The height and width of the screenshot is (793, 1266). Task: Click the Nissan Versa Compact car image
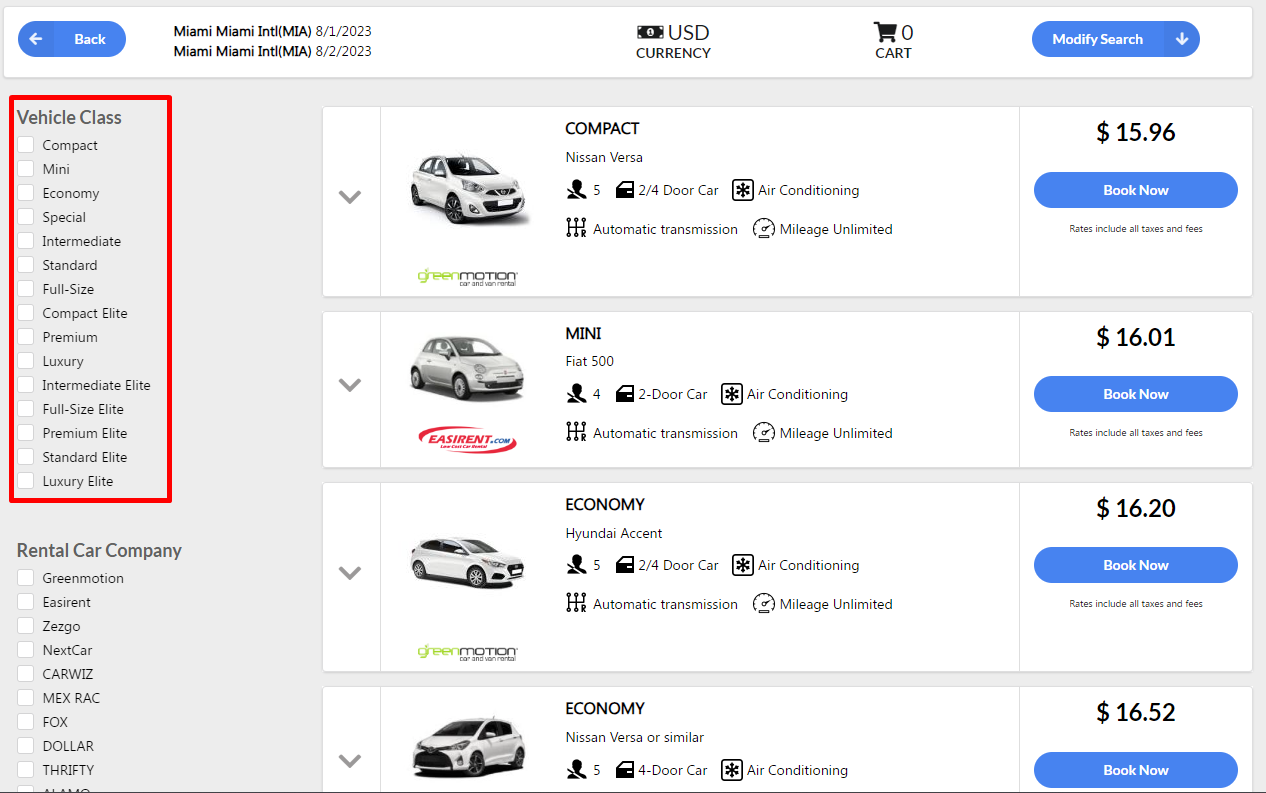coord(468,188)
